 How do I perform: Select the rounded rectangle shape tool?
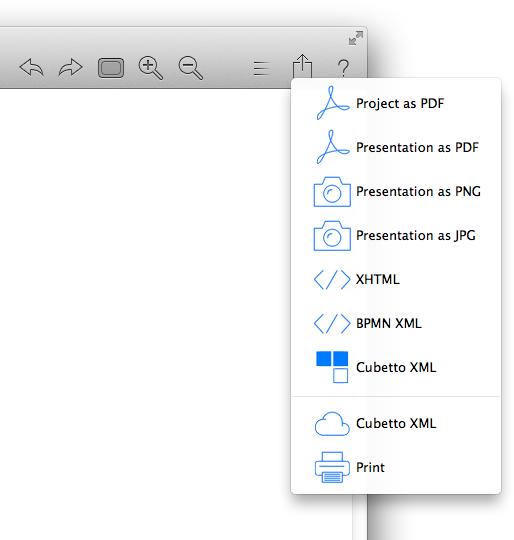[x=111, y=68]
